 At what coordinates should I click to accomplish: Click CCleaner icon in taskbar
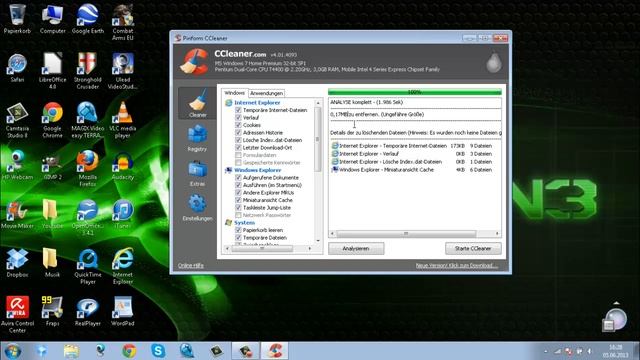click(x=275, y=351)
